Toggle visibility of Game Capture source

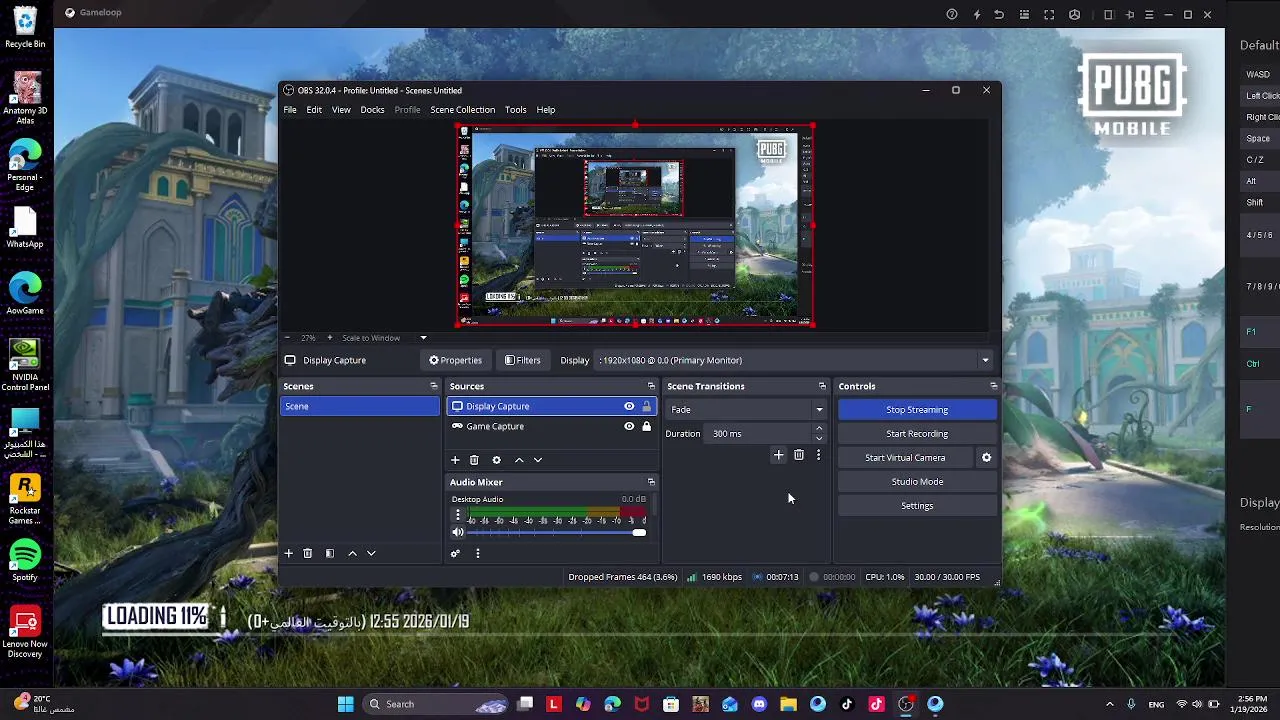(629, 426)
